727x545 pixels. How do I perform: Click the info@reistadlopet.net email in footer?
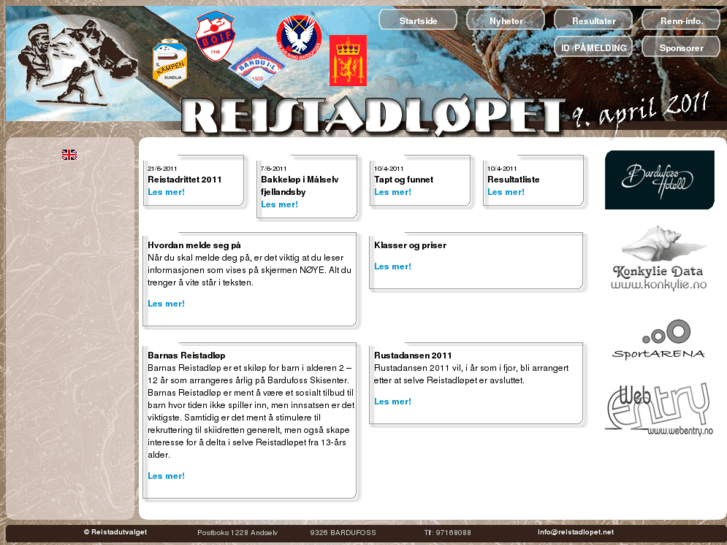coord(575,532)
